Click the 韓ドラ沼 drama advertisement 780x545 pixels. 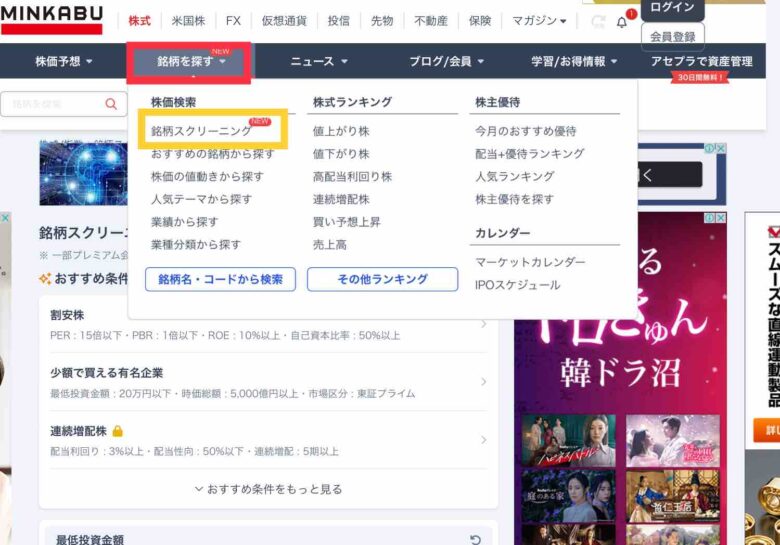pos(620,378)
